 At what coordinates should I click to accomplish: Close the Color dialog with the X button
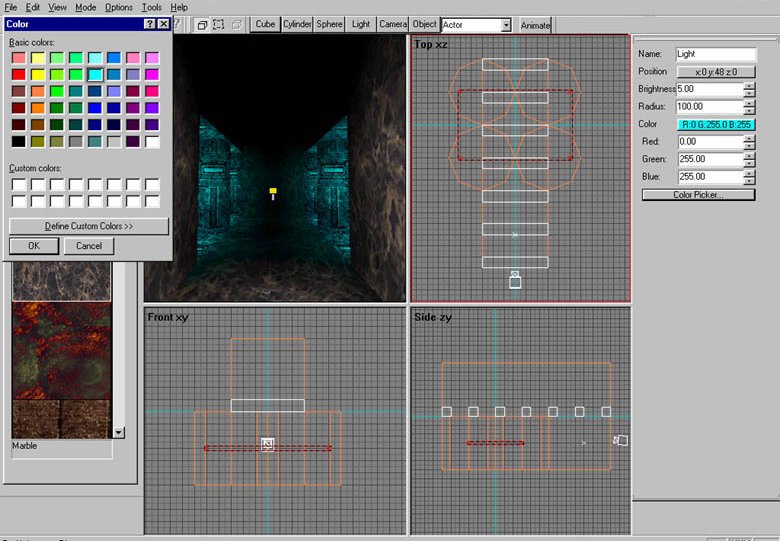tap(163, 24)
